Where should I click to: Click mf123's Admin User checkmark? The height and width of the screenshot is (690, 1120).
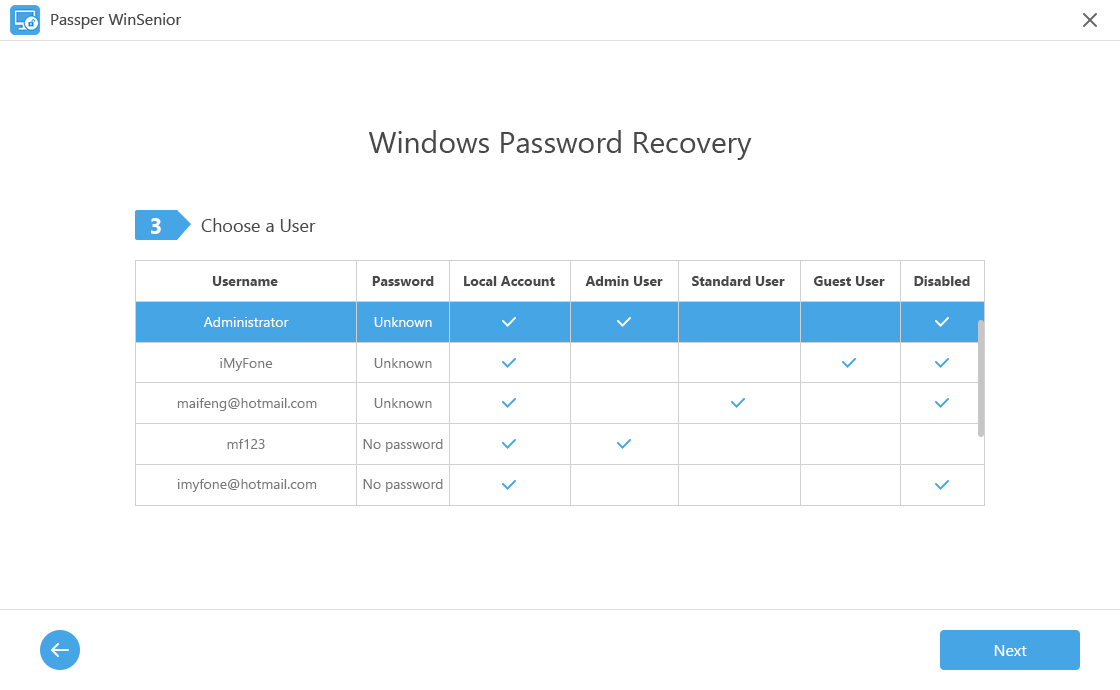click(x=624, y=444)
